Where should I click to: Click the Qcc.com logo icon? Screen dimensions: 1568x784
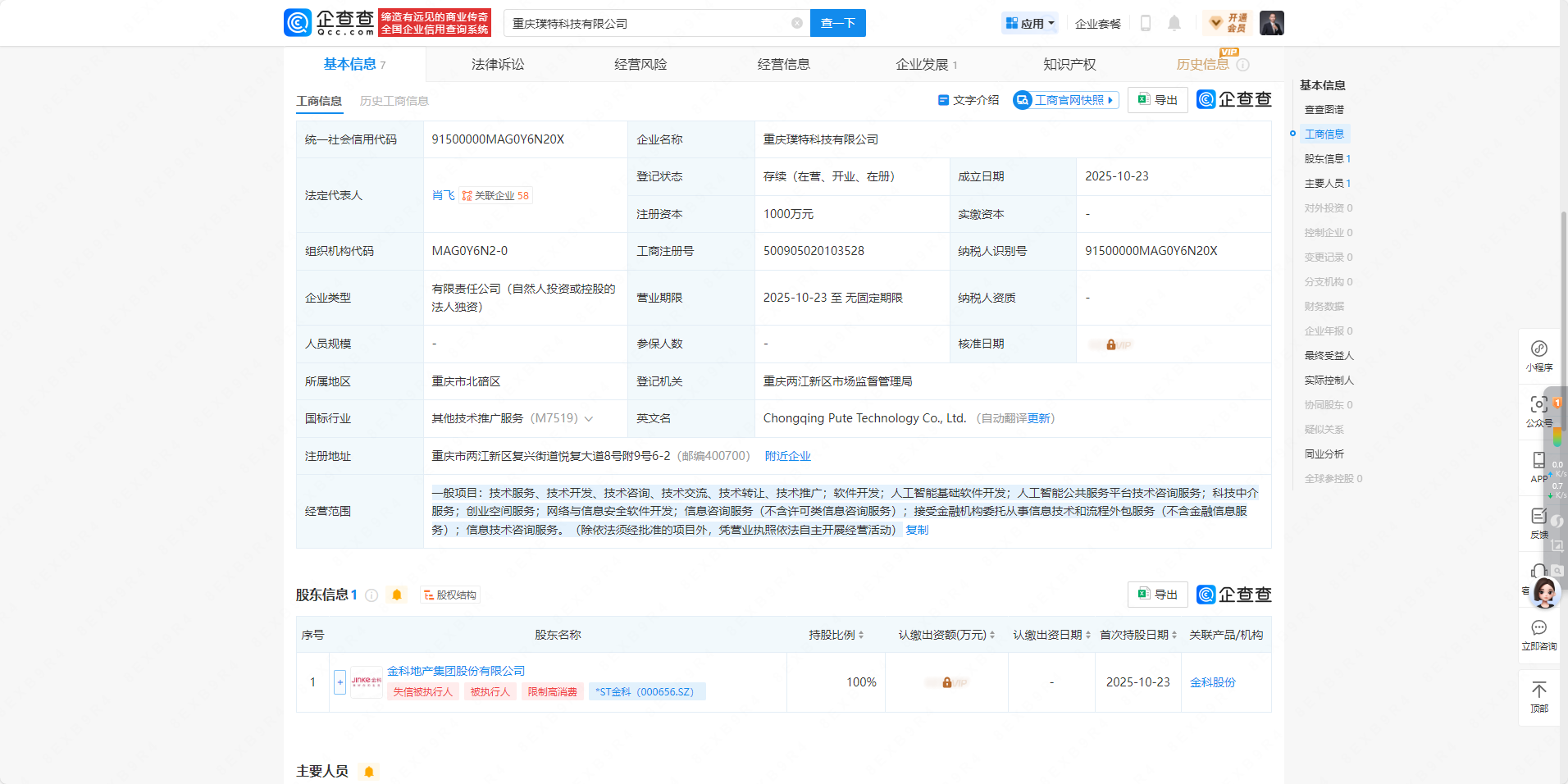tap(298, 23)
